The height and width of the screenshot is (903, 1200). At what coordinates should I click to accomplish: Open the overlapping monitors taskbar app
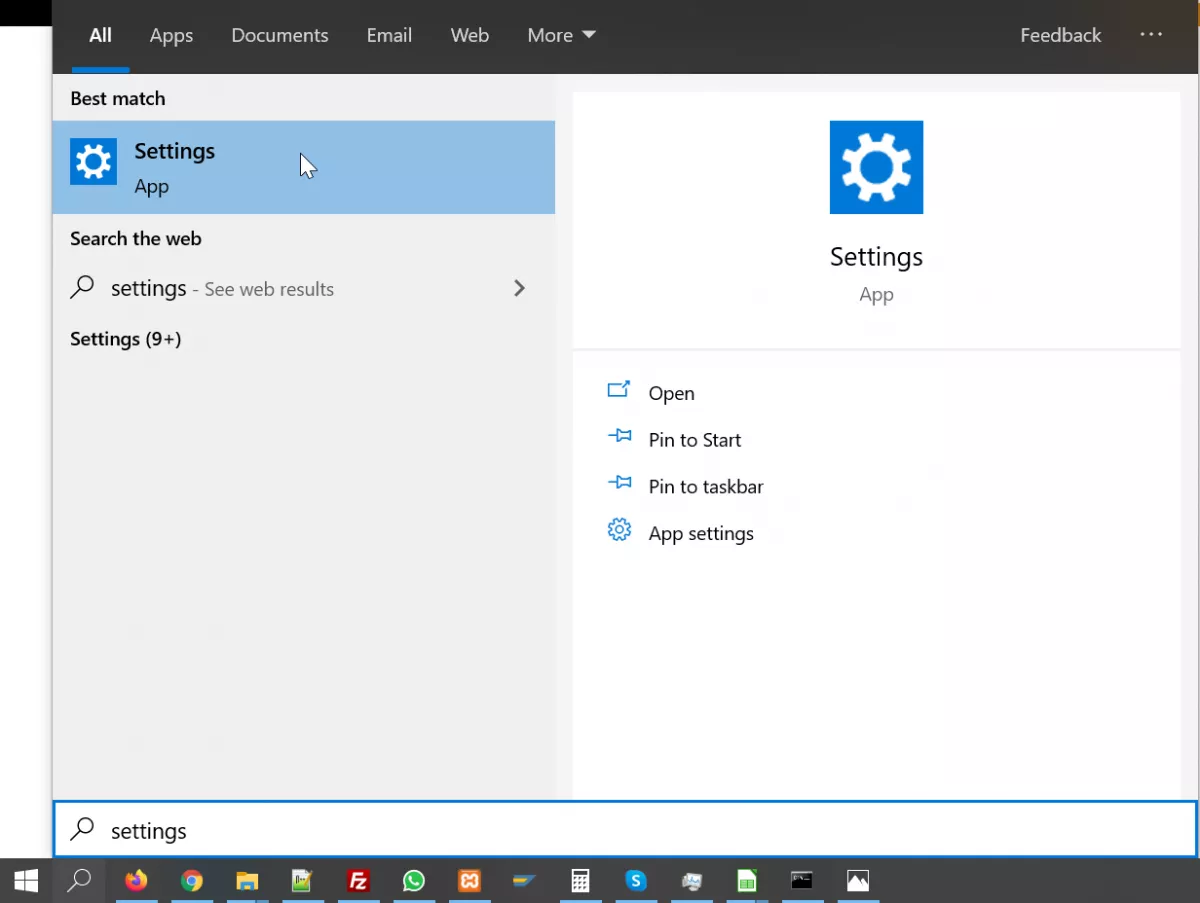691,881
